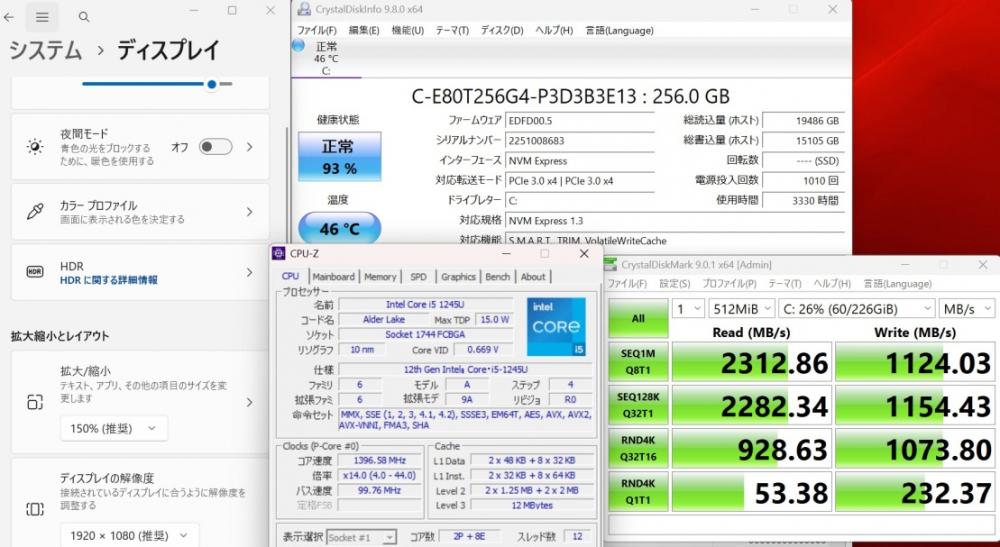1000x547 pixels.
Task: Run the RND4K Q32T16 test
Action: tap(638, 448)
